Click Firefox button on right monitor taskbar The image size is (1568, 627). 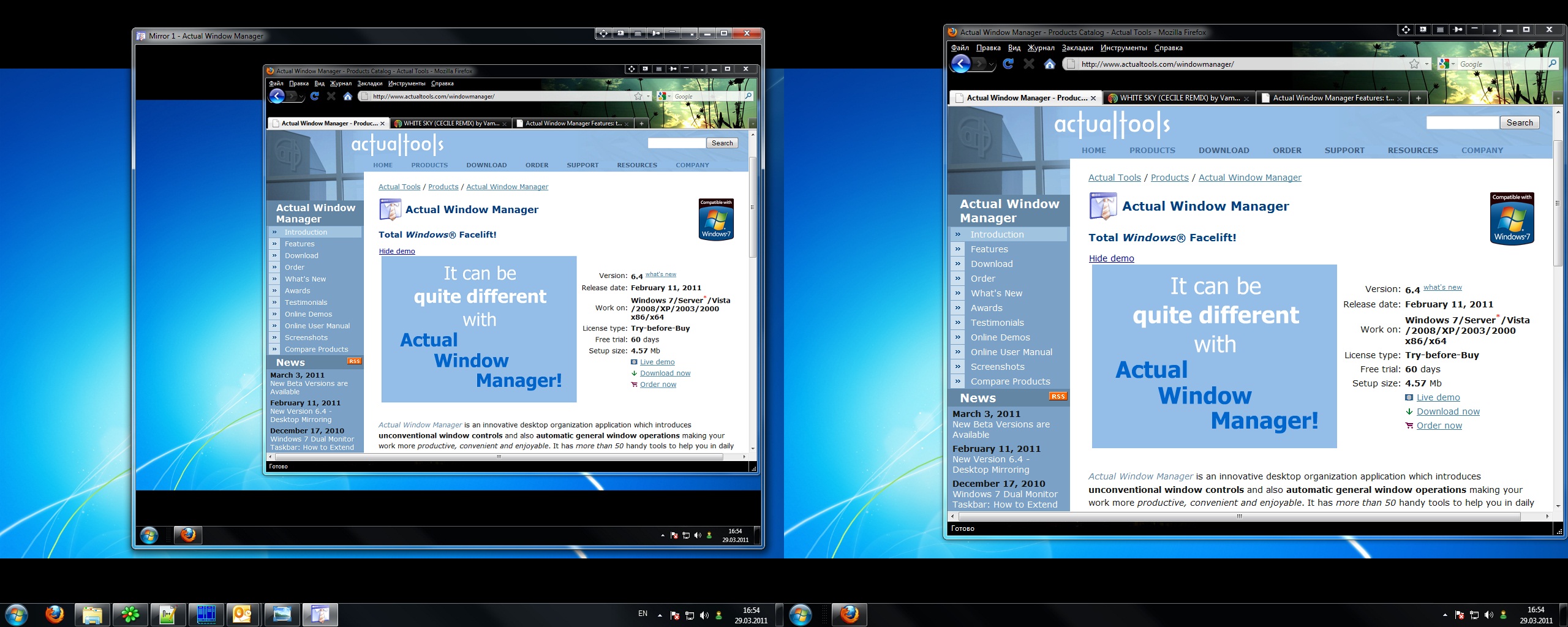tap(849, 614)
